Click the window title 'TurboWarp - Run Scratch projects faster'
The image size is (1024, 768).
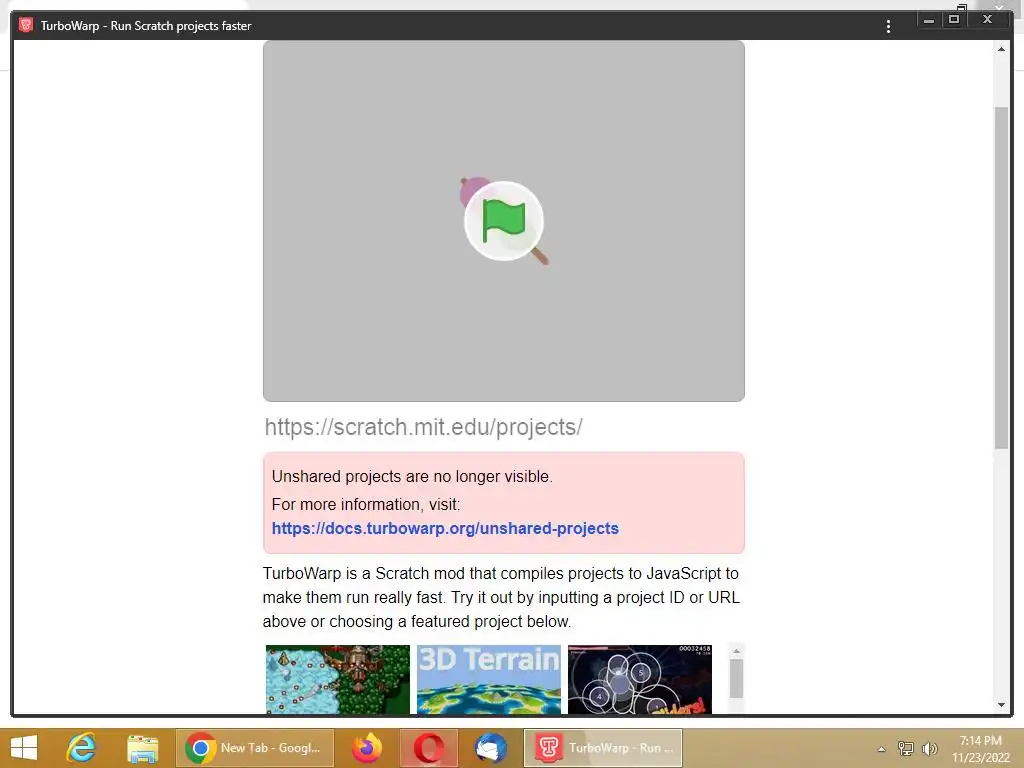[146, 26]
